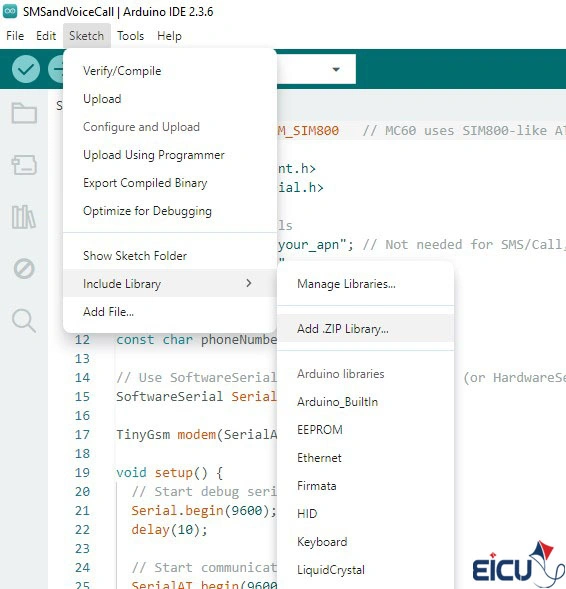Include the LiquidCrystal library

365,570
